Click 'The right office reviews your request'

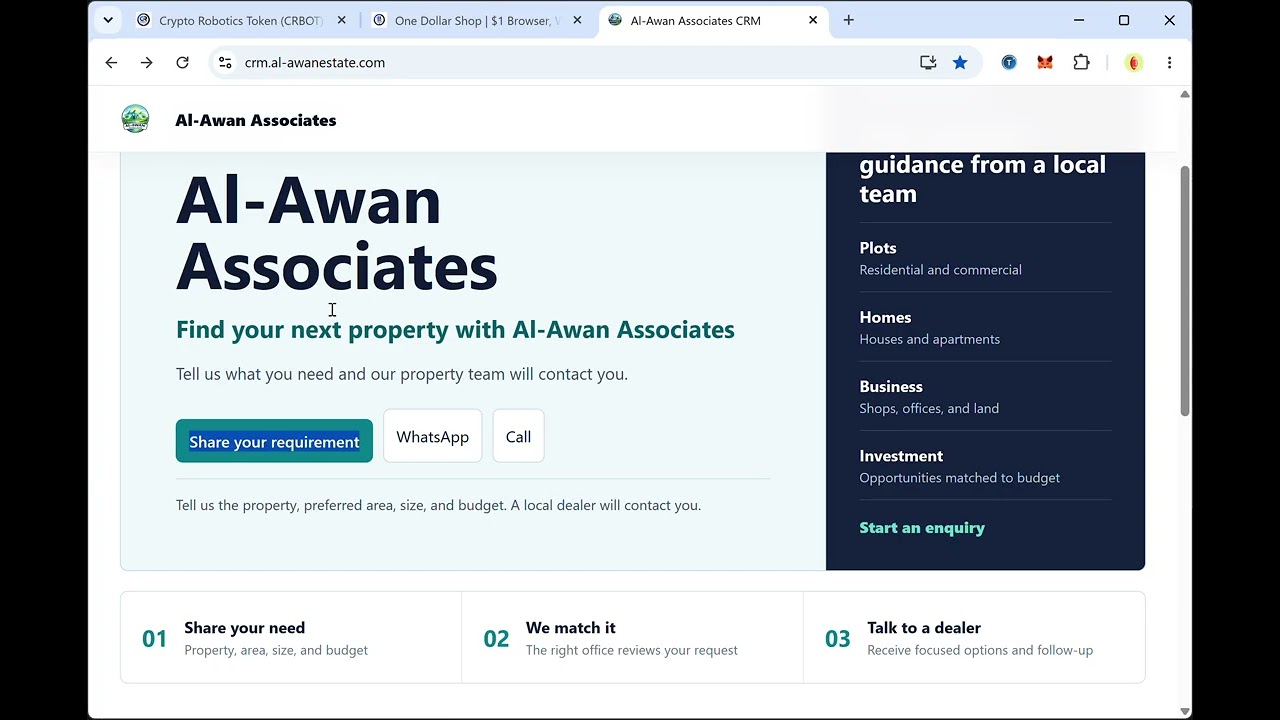point(631,650)
